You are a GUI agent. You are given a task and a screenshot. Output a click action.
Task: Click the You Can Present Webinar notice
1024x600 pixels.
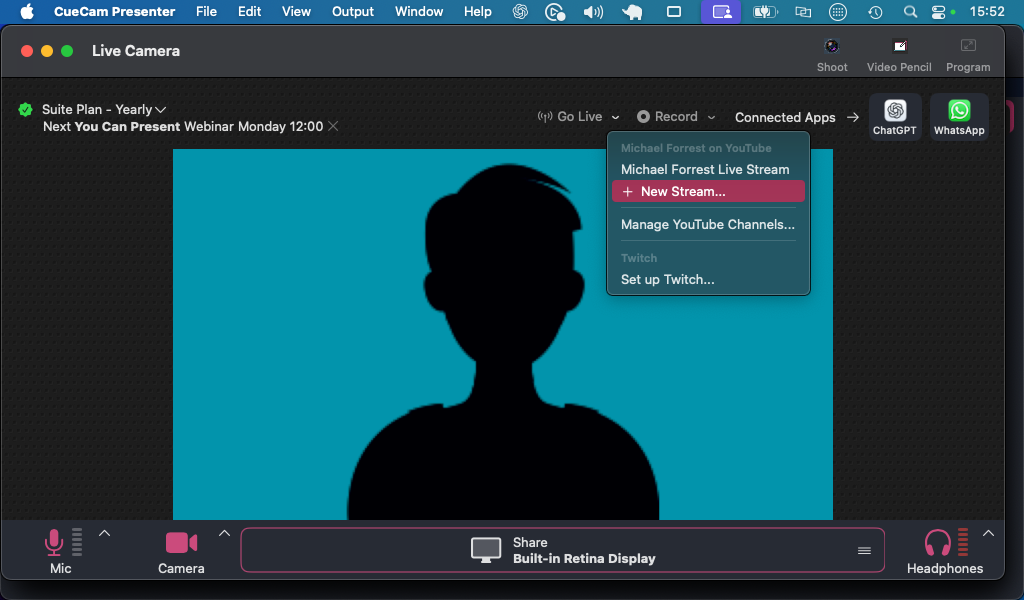point(183,126)
